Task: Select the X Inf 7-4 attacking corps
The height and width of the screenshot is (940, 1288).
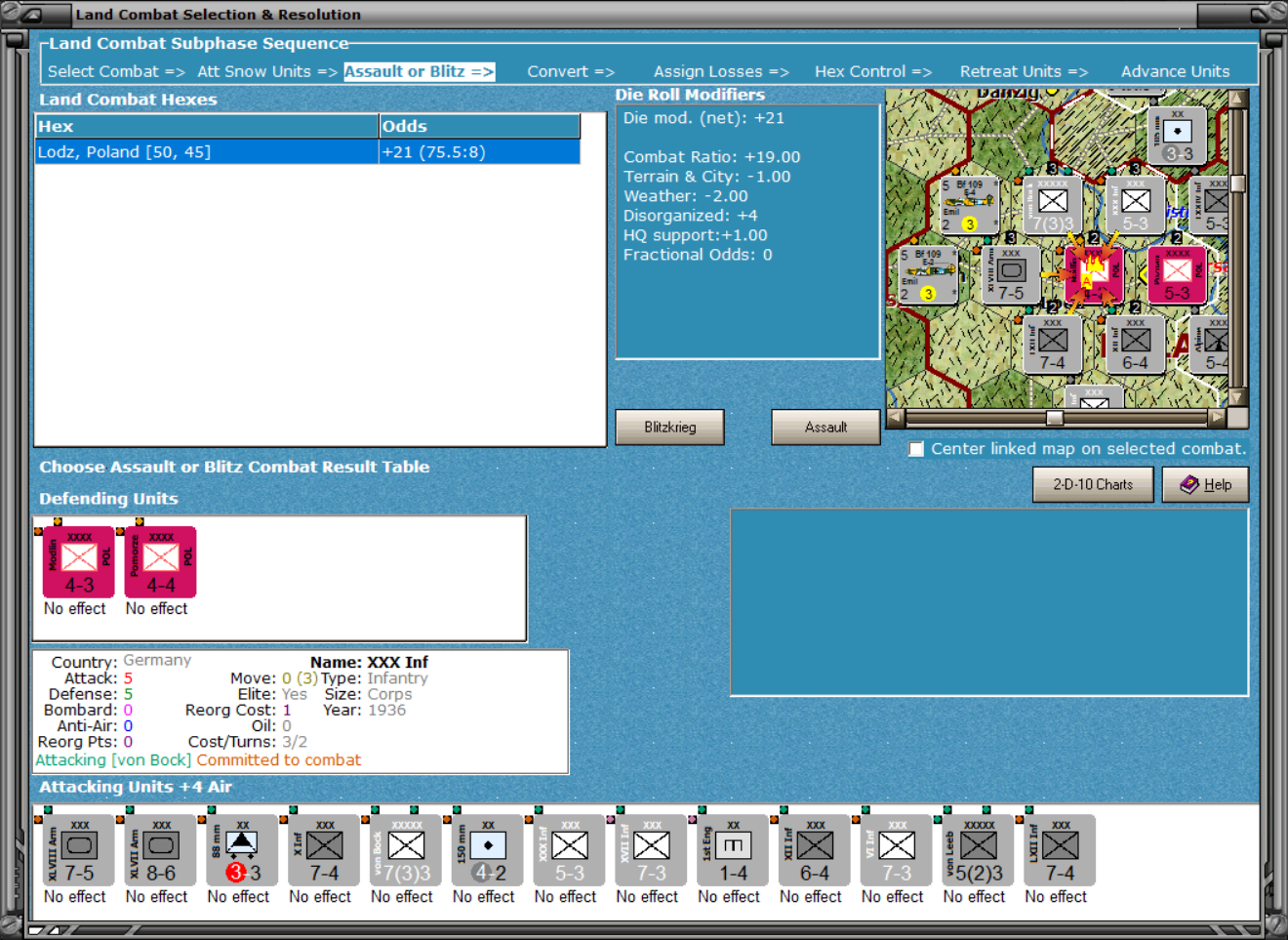Action: tap(325, 850)
